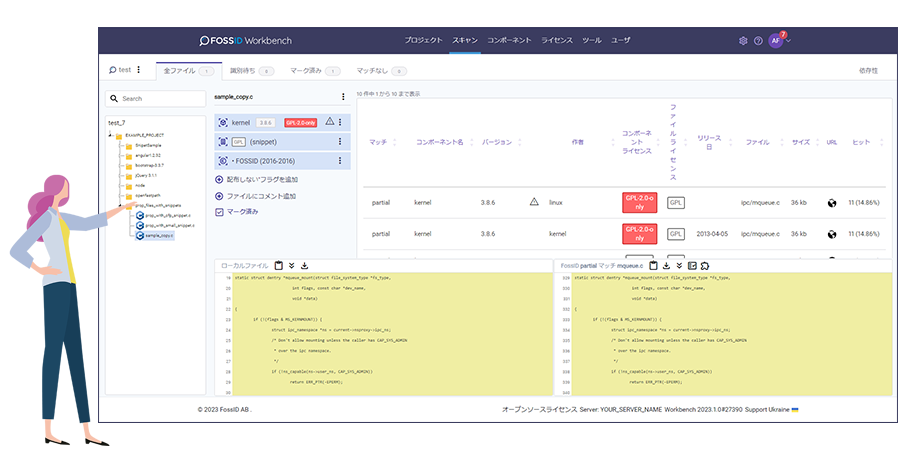Download the ローカルファイル
Viewport: 920px width, 450px height.
(x=305, y=265)
